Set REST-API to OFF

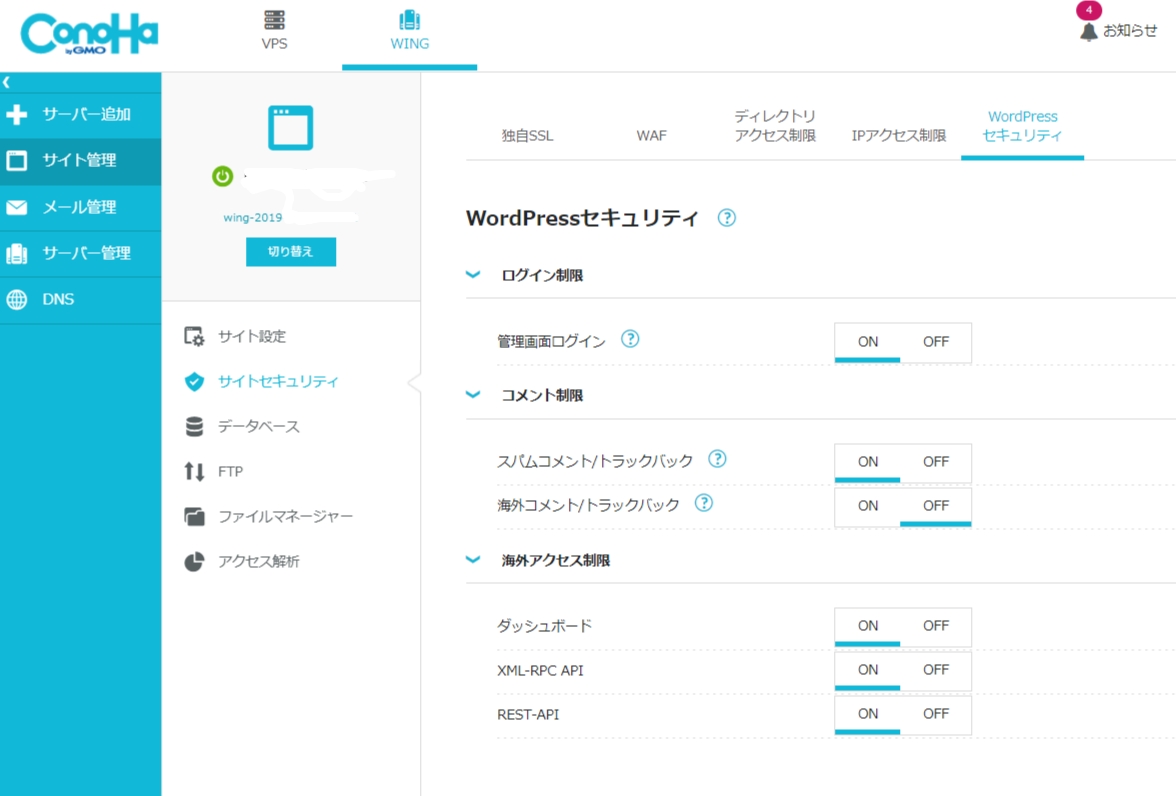pos(935,714)
